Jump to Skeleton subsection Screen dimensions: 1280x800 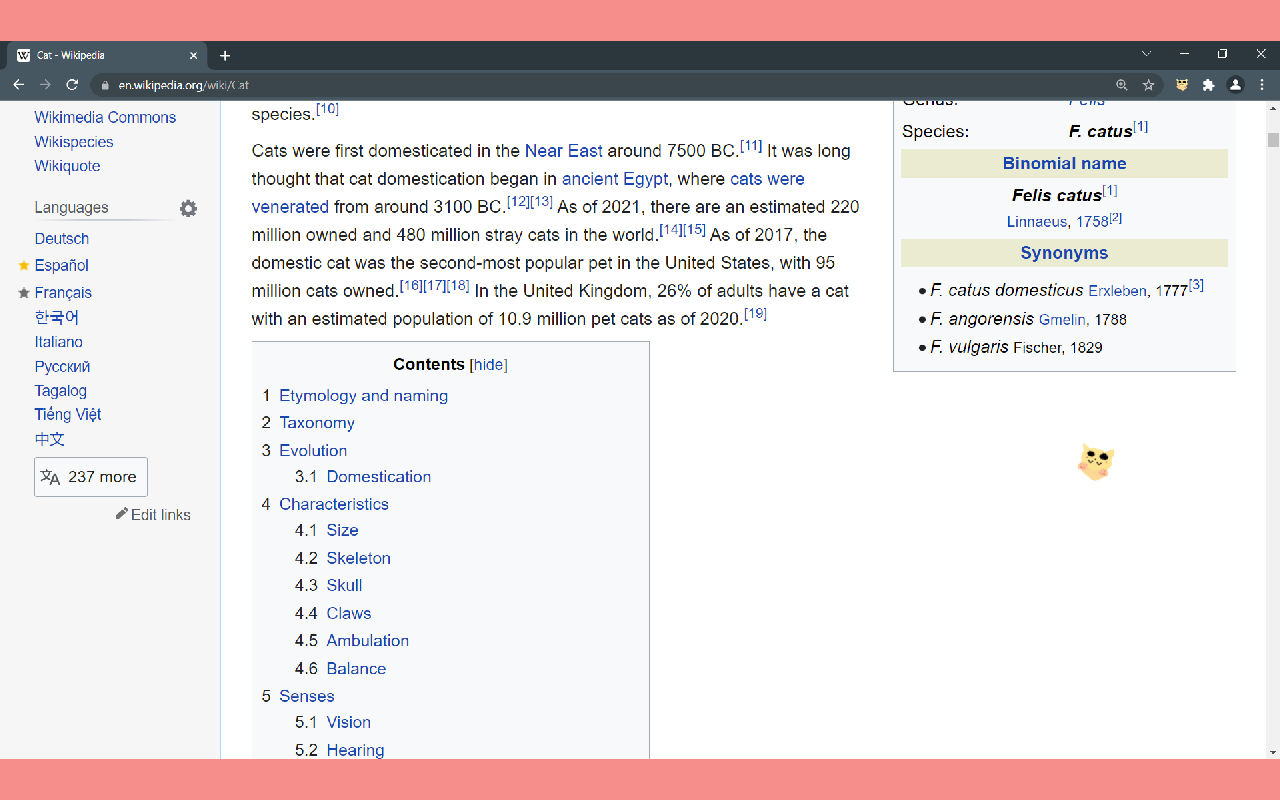tap(359, 559)
